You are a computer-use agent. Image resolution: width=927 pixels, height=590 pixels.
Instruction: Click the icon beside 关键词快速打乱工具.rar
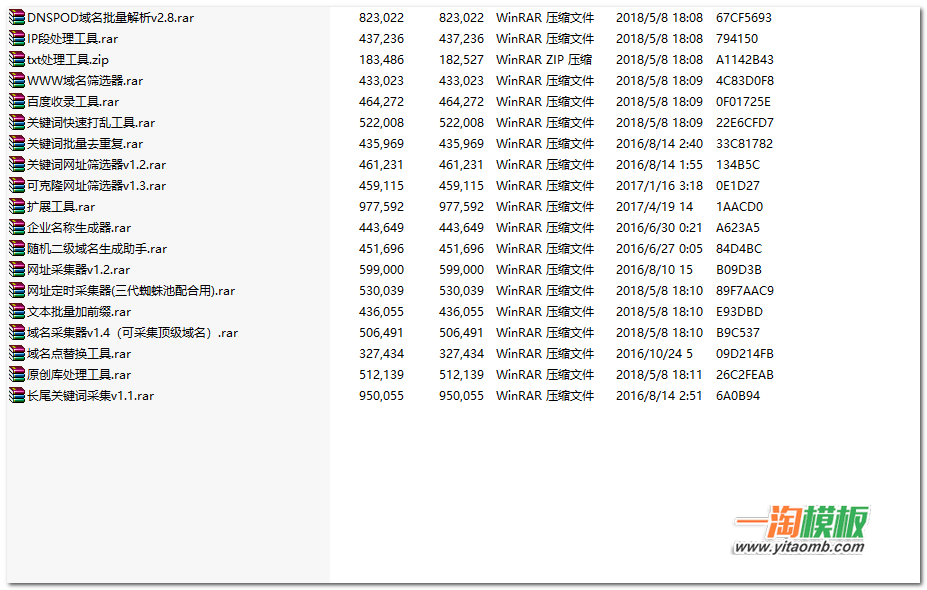(17, 122)
